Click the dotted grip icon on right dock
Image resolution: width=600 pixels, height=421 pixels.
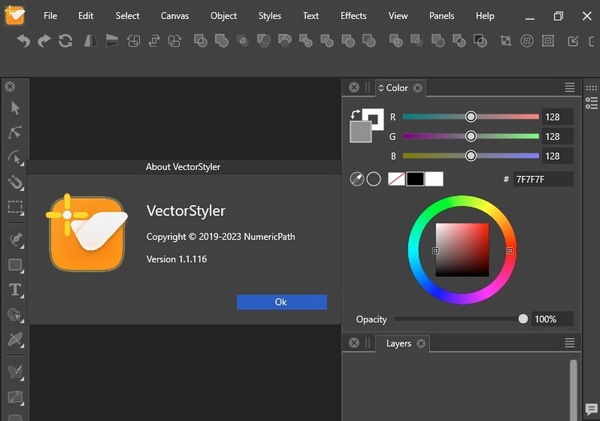pyautogui.click(x=592, y=88)
